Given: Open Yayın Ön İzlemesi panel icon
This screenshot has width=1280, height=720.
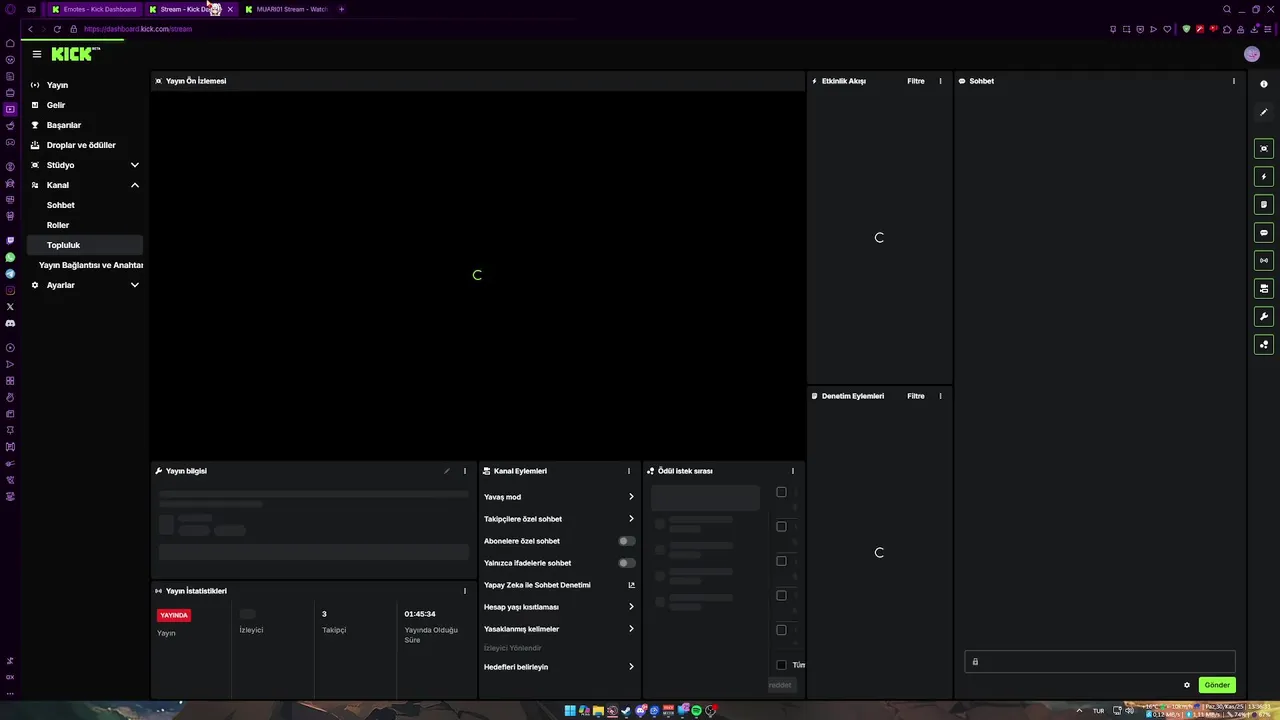Looking at the screenshot, I should tap(158, 81).
